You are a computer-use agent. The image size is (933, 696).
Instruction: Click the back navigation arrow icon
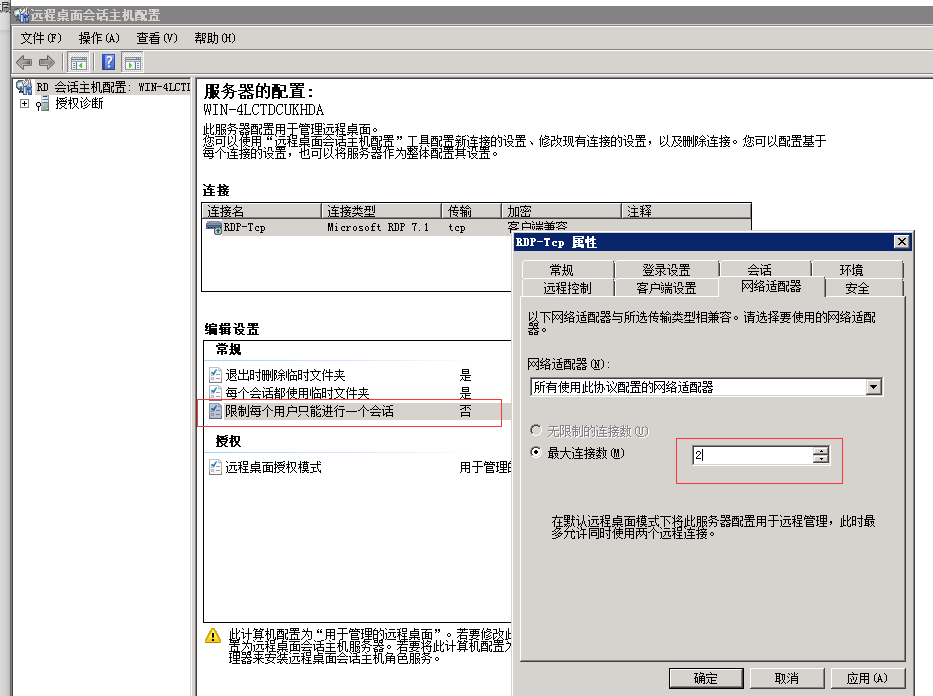coord(22,62)
